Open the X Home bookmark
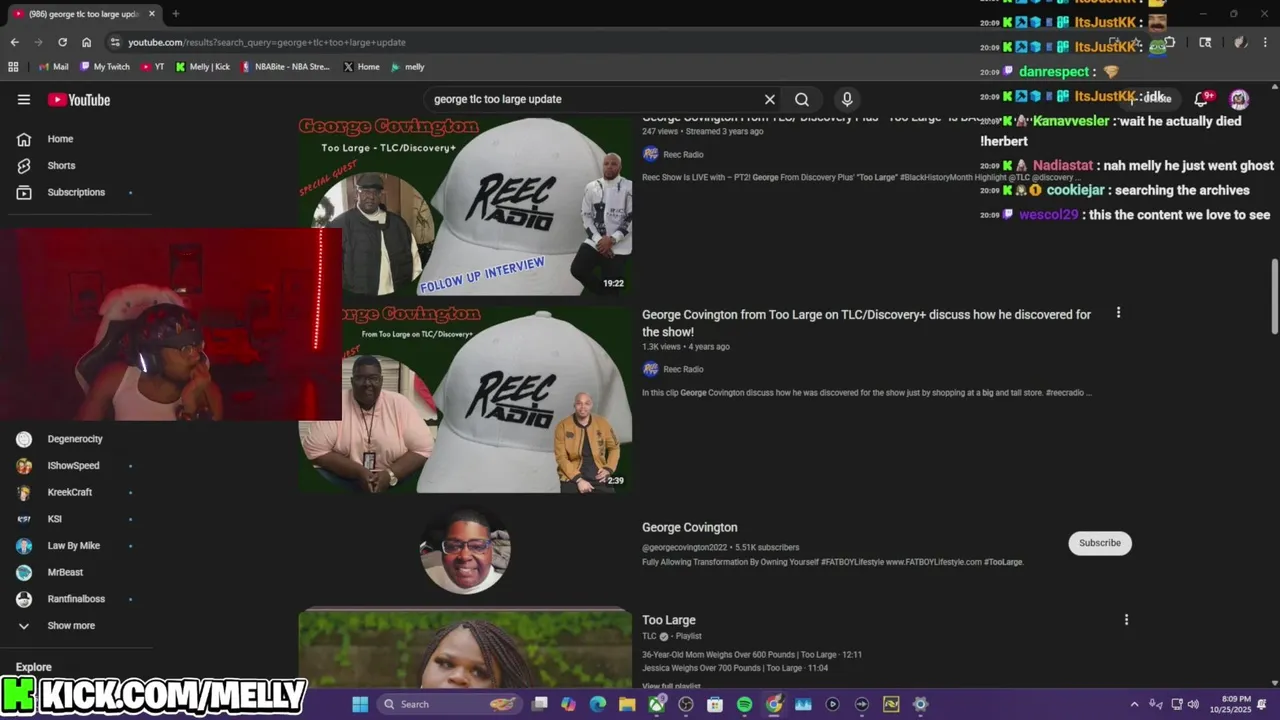 click(361, 67)
